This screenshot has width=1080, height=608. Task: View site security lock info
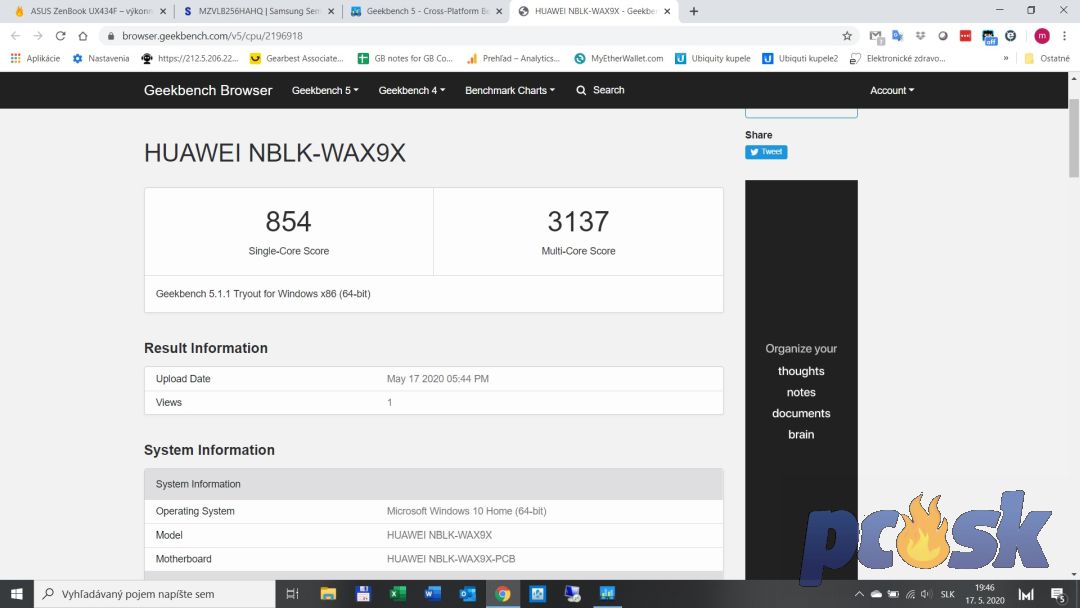tap(111, 36)
